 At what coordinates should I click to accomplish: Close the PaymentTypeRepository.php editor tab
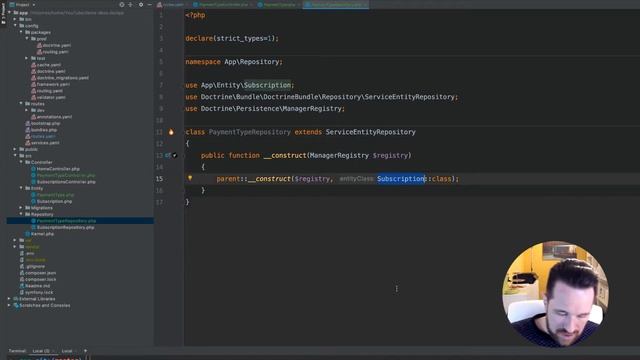(364, 4)
